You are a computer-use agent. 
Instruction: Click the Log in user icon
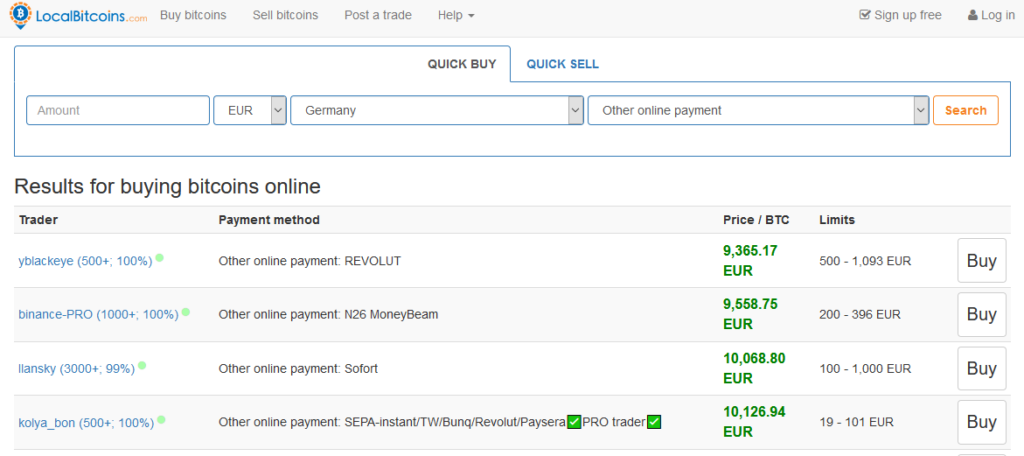972,15
